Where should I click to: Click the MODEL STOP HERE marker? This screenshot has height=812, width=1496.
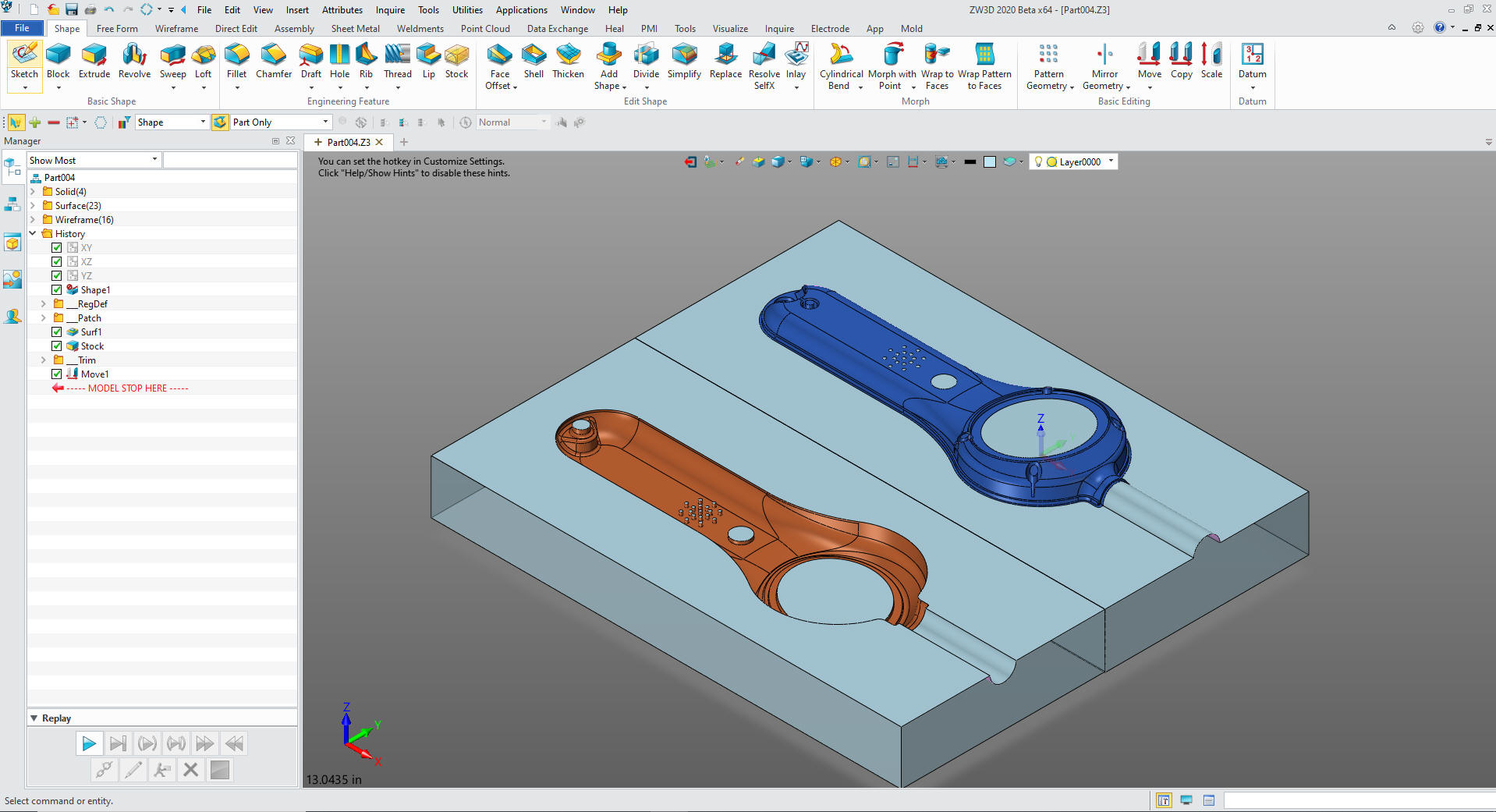[x=126, y=388]
